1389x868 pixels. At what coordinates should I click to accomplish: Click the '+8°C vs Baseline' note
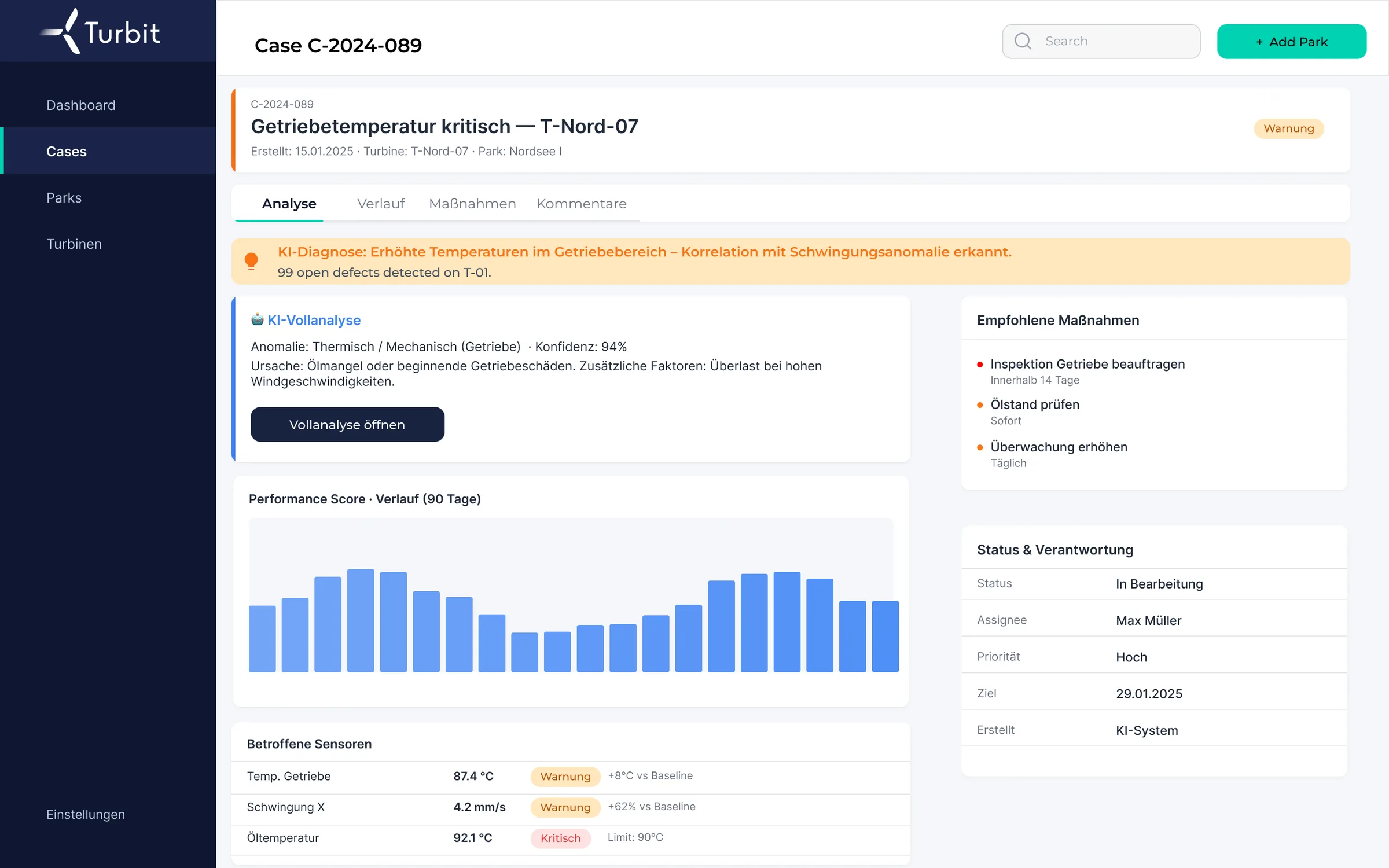click(650, 775)
